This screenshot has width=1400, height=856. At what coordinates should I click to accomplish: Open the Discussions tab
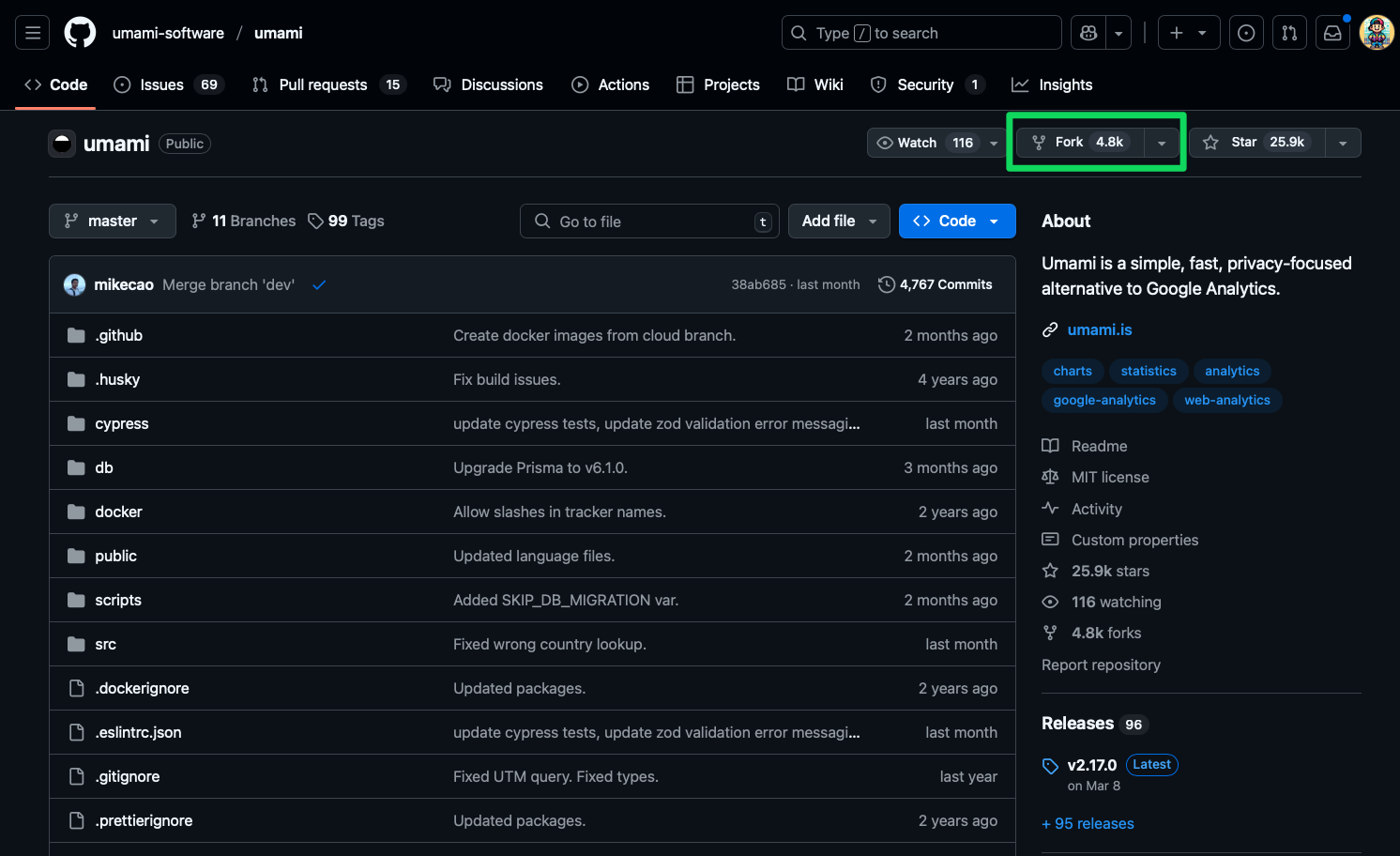488,84
